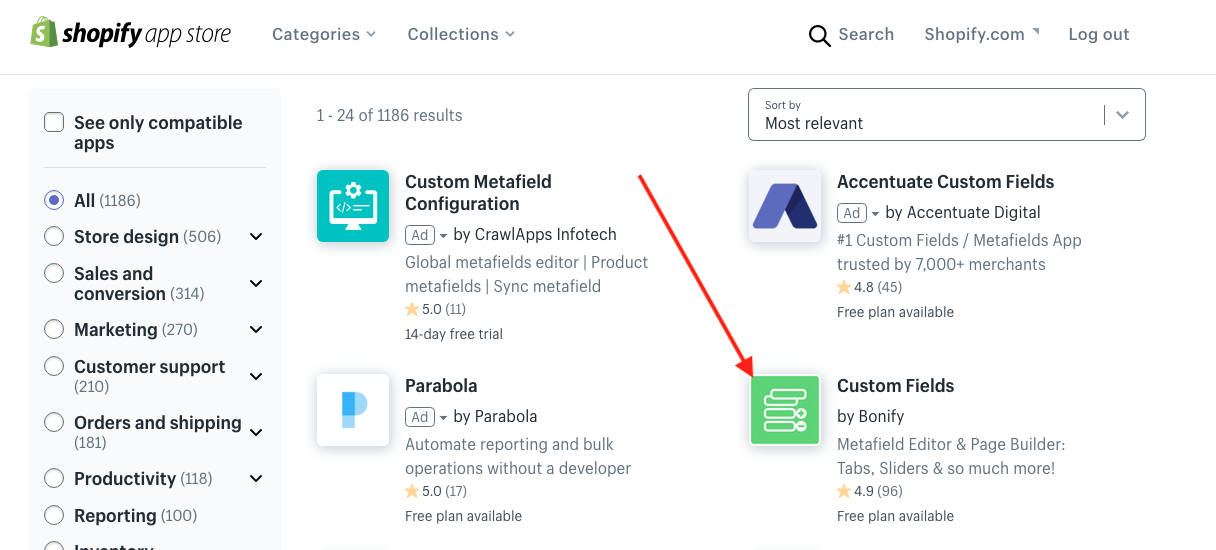The image size is (1216, 550).
Task: Open the Ad info dropdown for Accentuate Digital
Action: (x=860, y=213)
